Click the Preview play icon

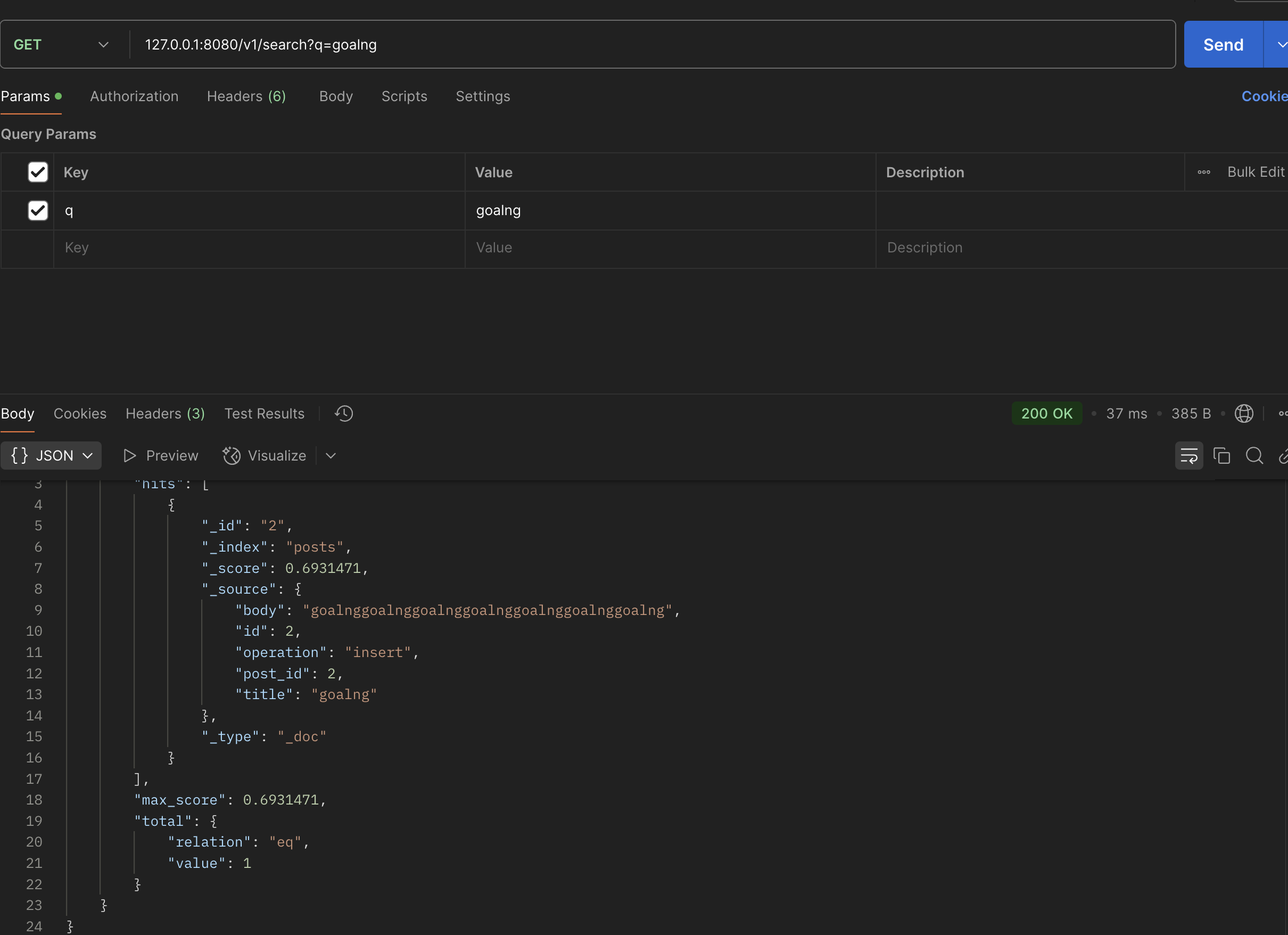tap(129, 456)
